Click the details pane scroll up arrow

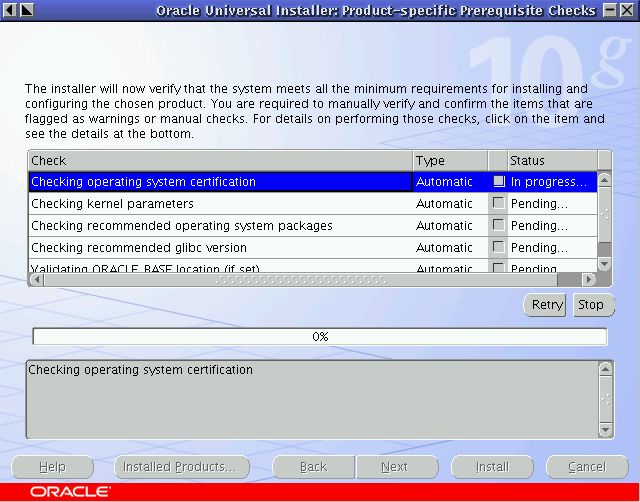tap(605, 369)
